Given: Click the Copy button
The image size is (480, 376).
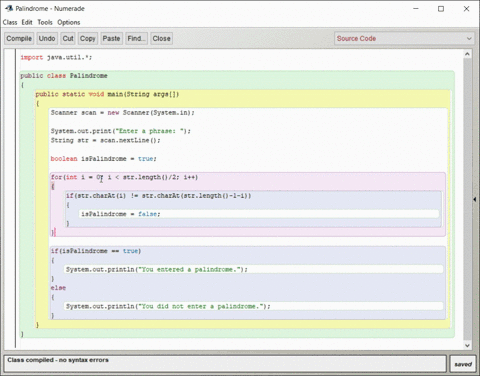Looking at the screenshot, I should pyautogui.click(x=88, y=39).
